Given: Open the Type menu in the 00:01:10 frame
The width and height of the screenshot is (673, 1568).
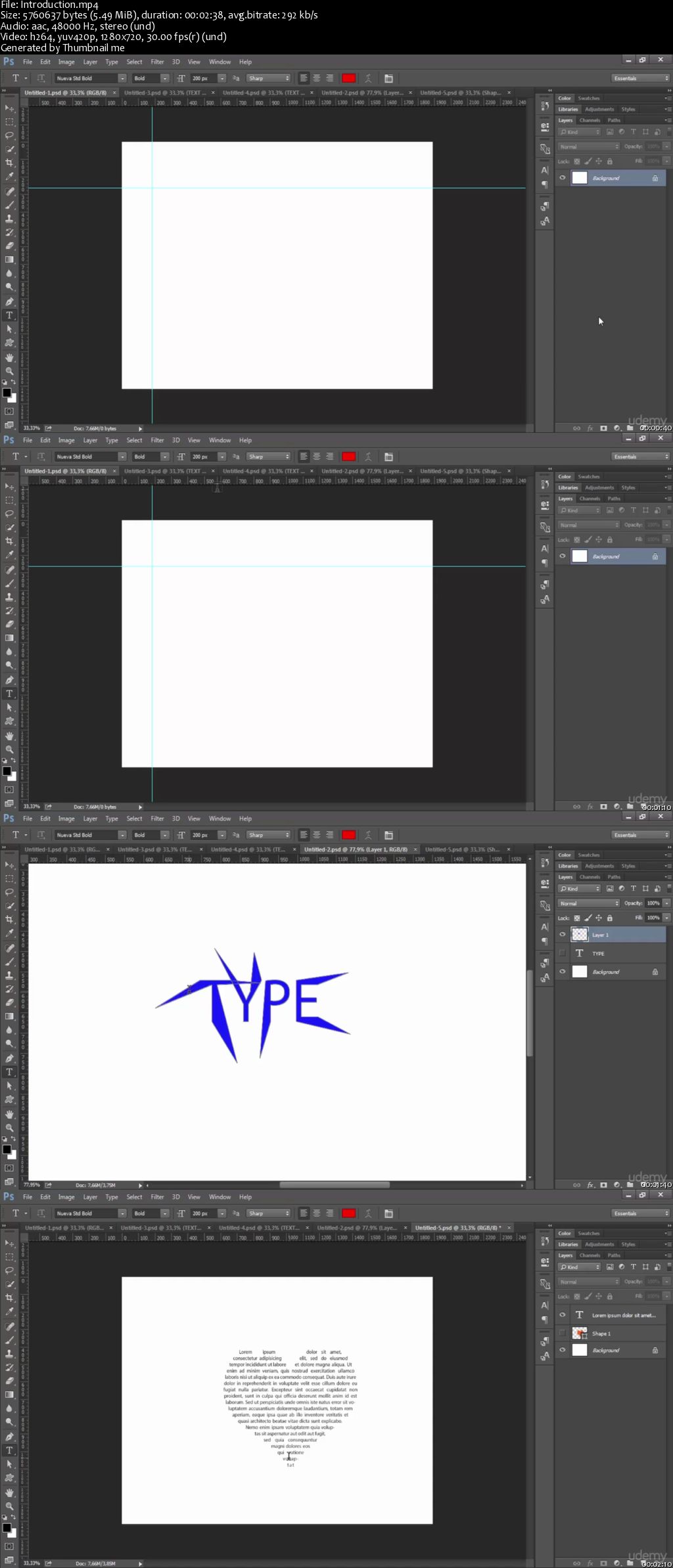Looking at the screenshot, I should tap(112, 440).
